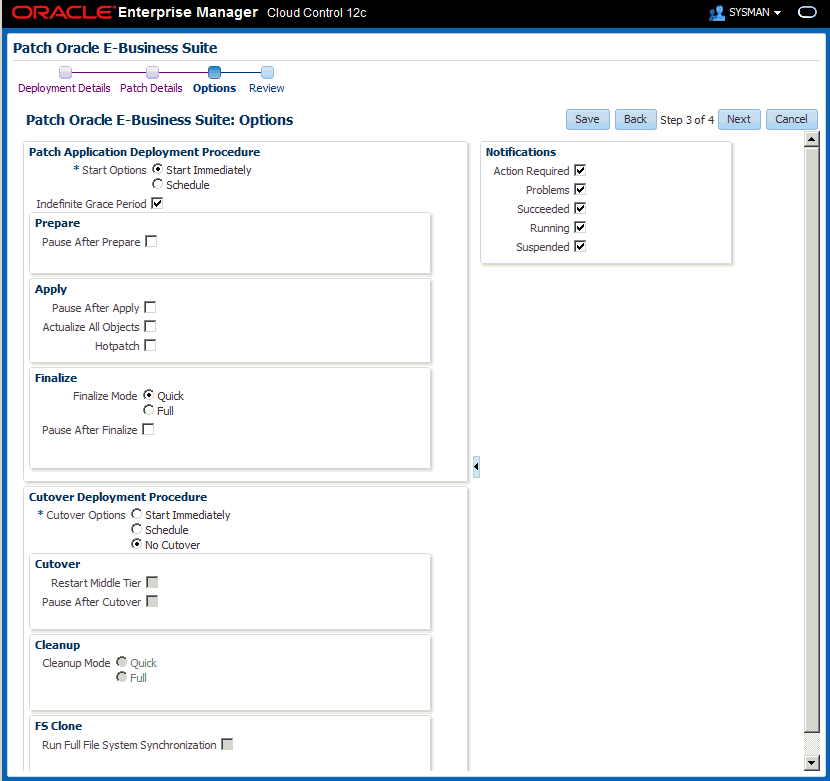This screenshot has height=781, width=830.
Task: Enable Pause After Apply
Action: tap(150, 308)
